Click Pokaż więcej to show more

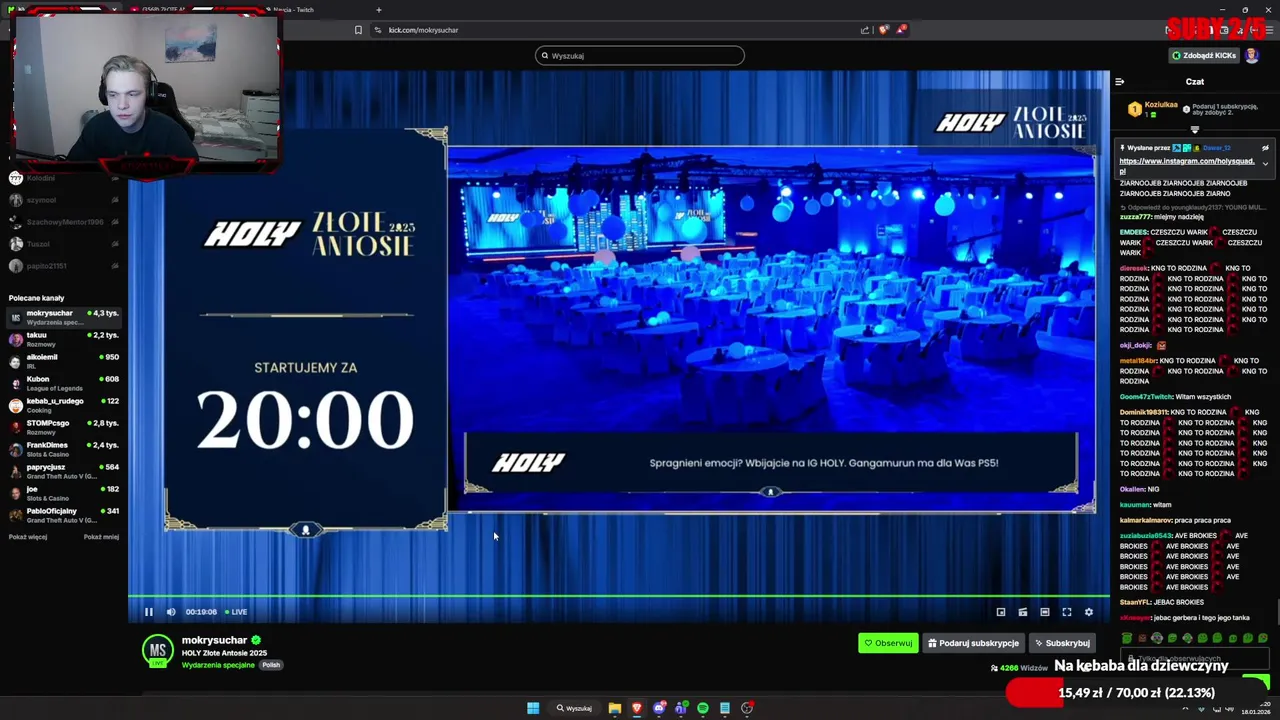tap(28, 537)
